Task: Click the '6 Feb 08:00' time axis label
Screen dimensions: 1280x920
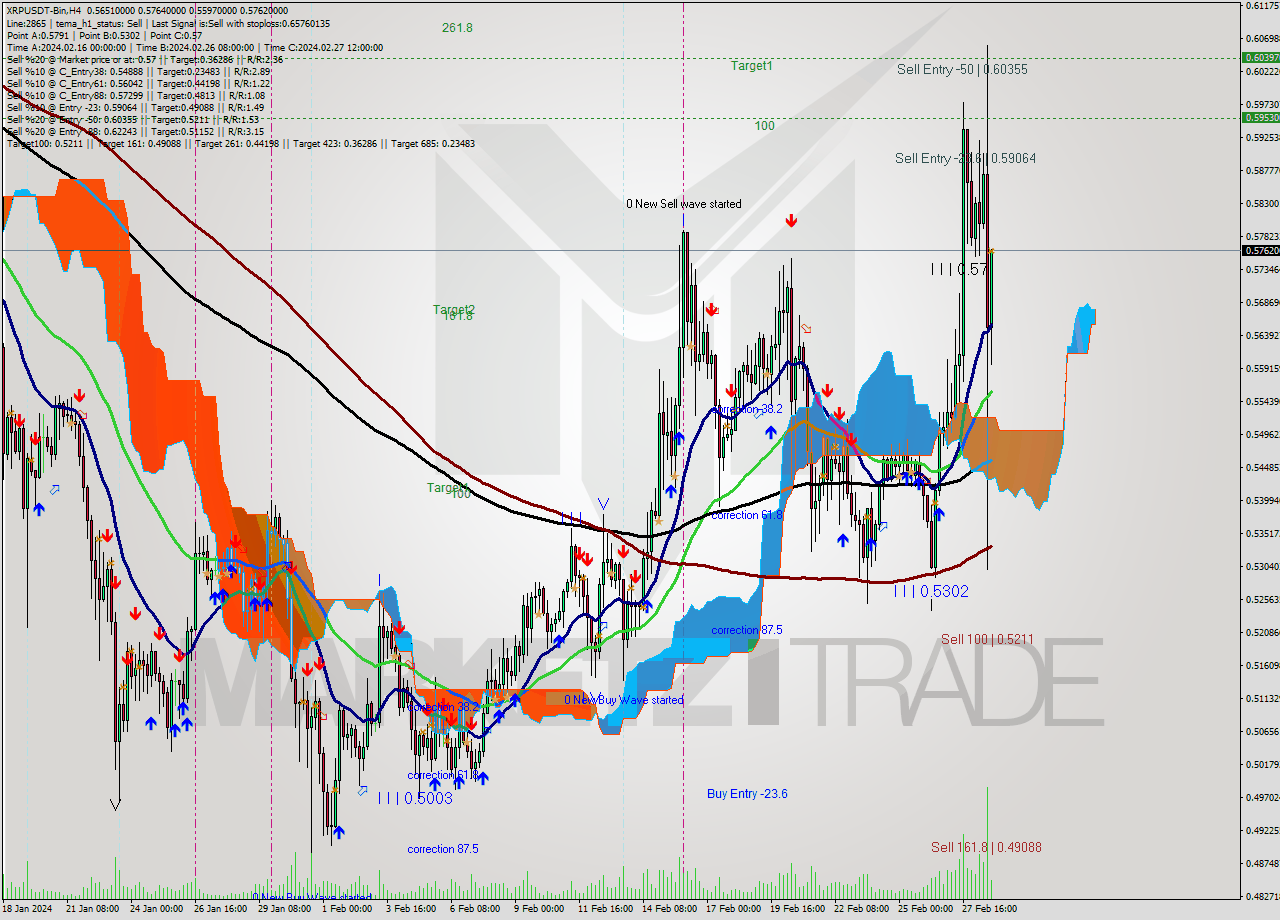Action: (x=476, y=909)
